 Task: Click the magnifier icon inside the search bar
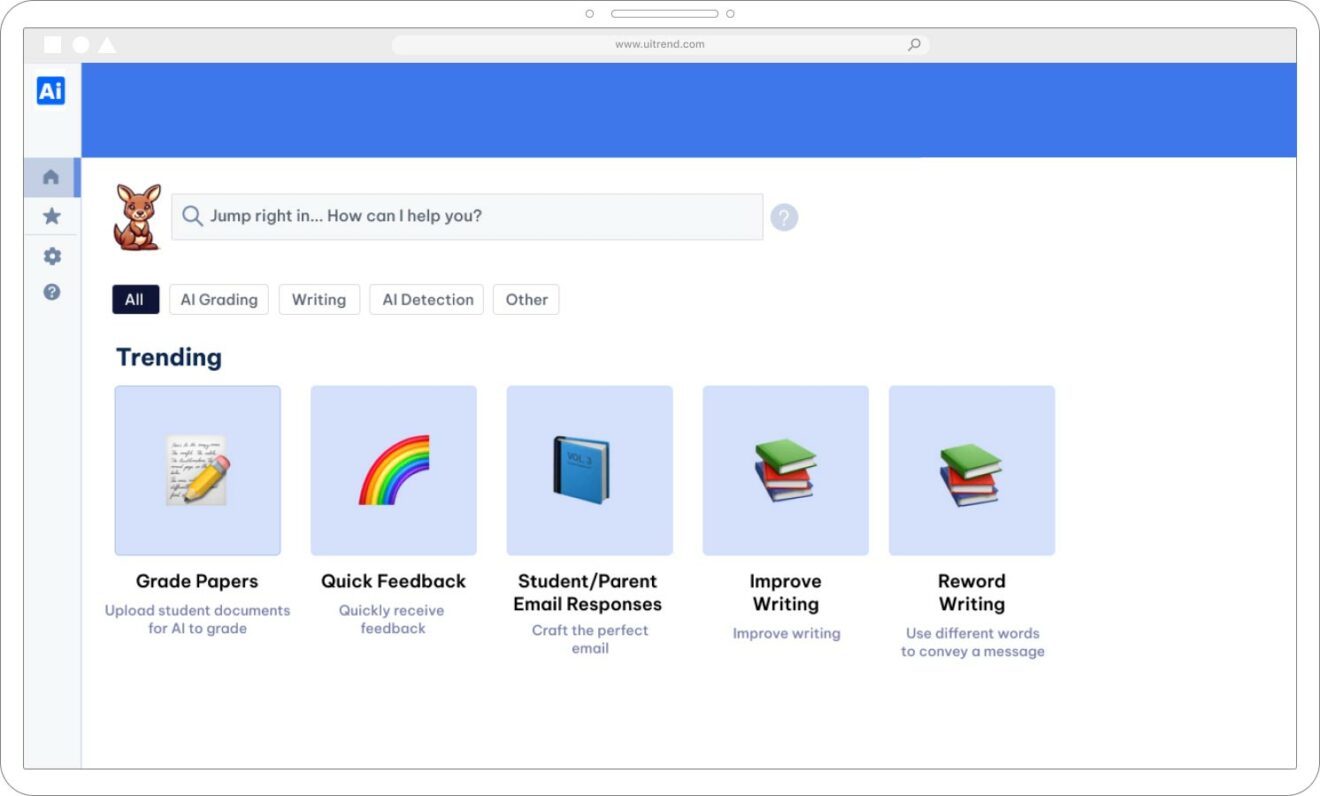(x=191, y=216)
